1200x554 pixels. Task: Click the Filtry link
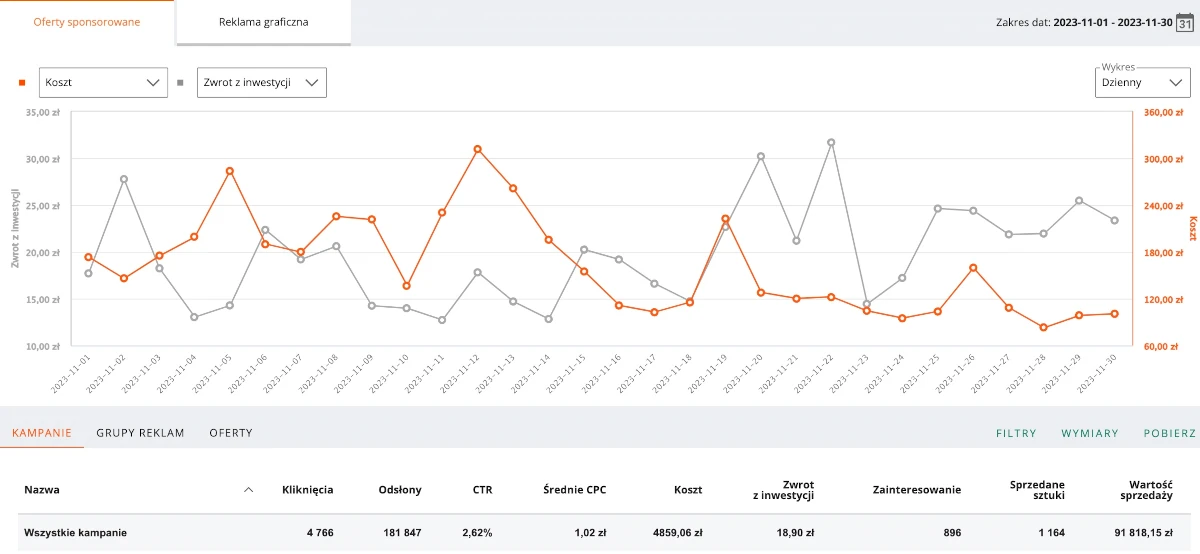[1016, 434]
